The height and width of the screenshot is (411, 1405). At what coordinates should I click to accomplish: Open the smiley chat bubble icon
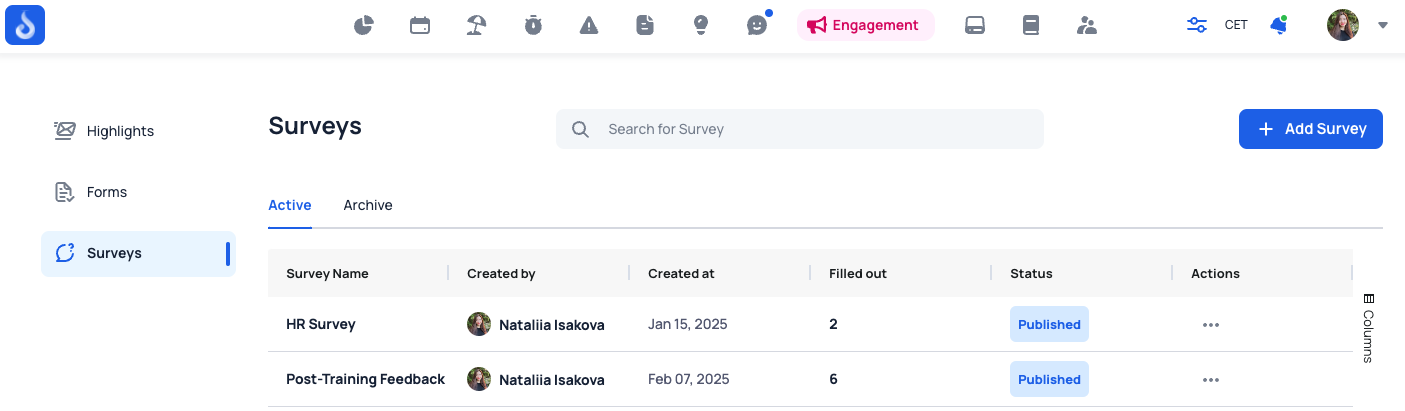point(758,25)
